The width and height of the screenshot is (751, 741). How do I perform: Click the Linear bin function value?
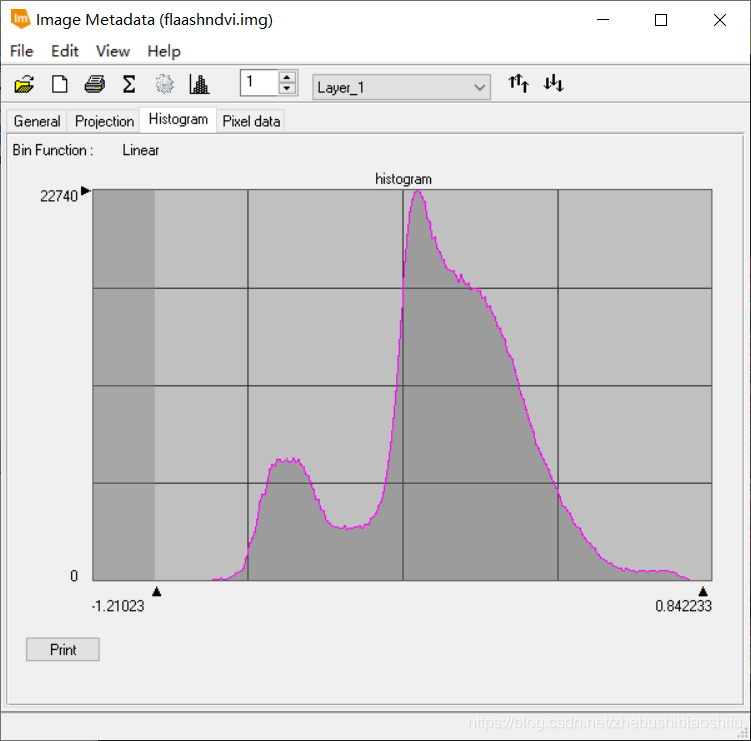pos(140,150)
